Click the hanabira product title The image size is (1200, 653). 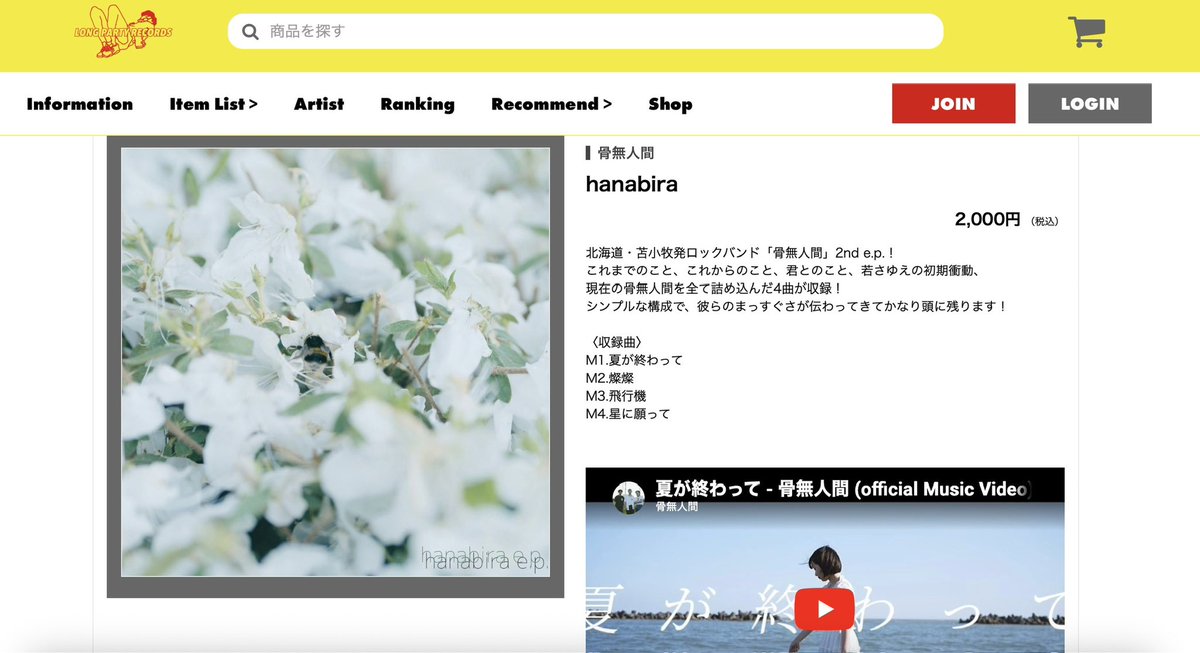(x=632, y=184)
